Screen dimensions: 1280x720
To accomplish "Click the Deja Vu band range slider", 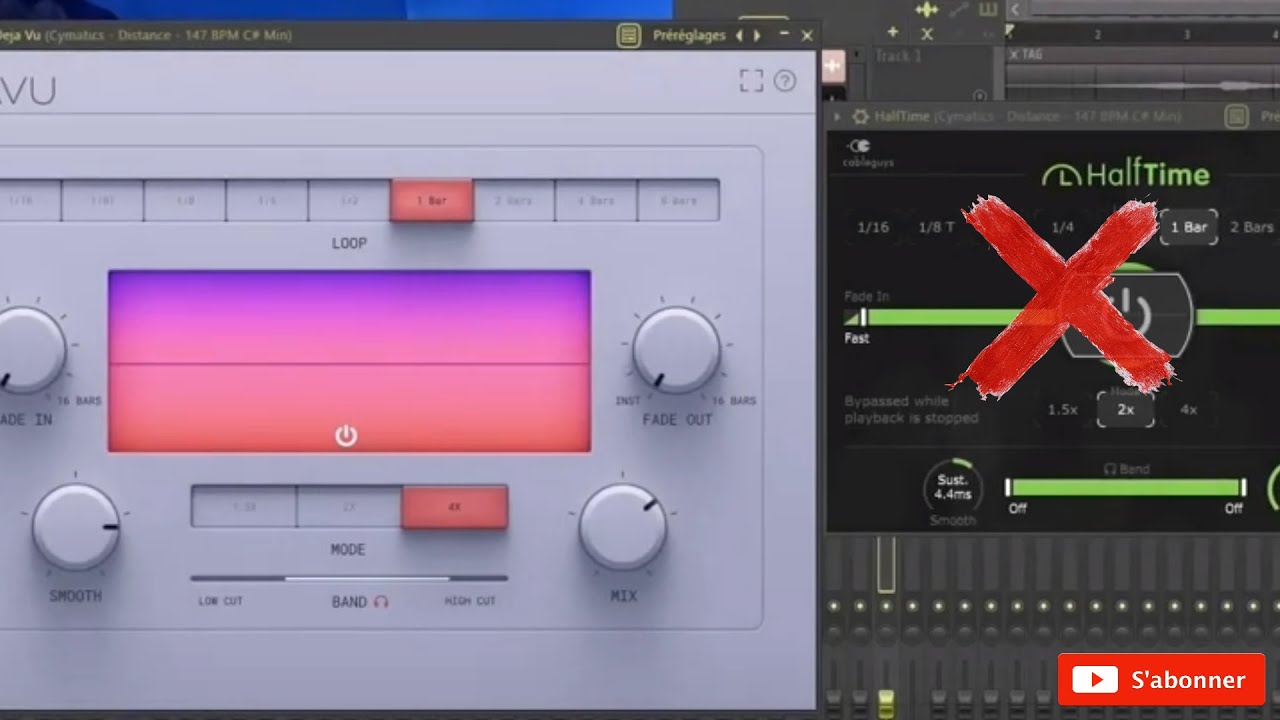I will pos(349,578).
